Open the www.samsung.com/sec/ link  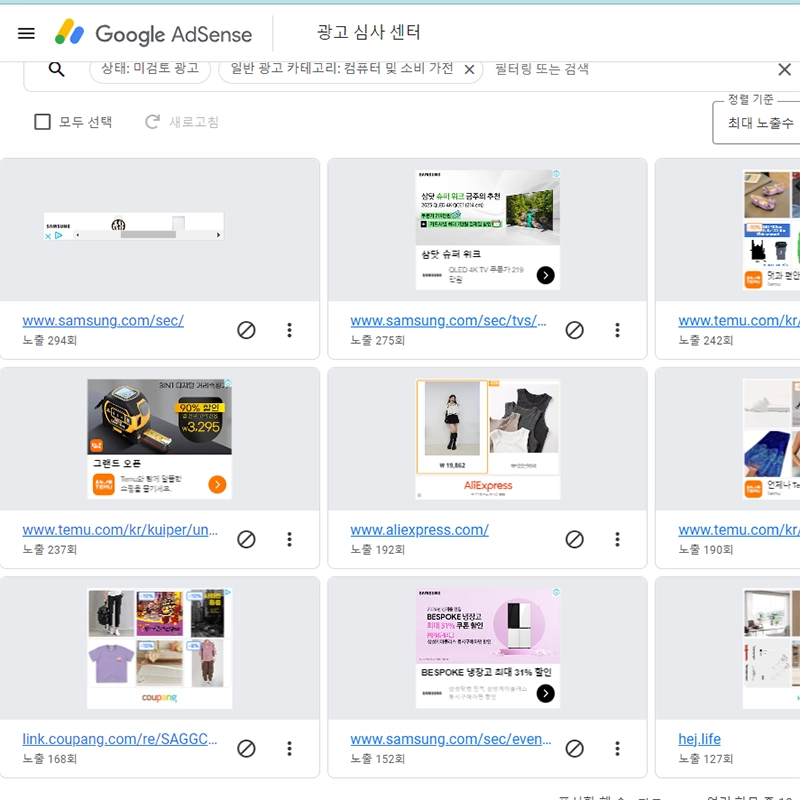pos(103,320)
